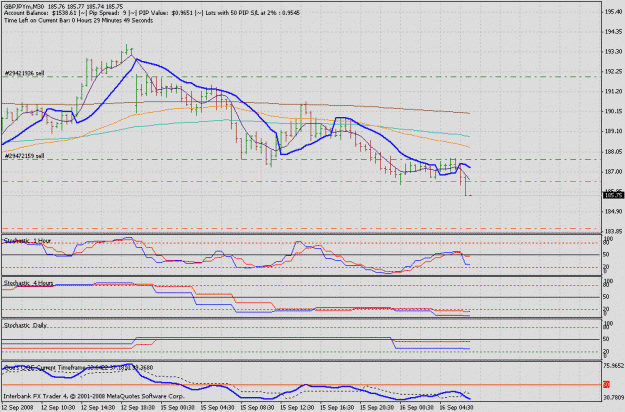
Task: Click the 75.9652 value on DOE scale
Action: [614, 365]
